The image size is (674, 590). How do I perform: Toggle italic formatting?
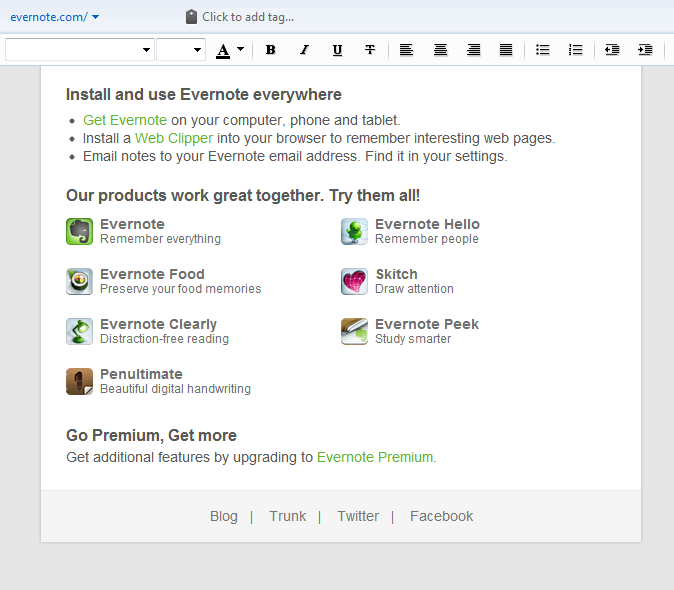point(304,50)
